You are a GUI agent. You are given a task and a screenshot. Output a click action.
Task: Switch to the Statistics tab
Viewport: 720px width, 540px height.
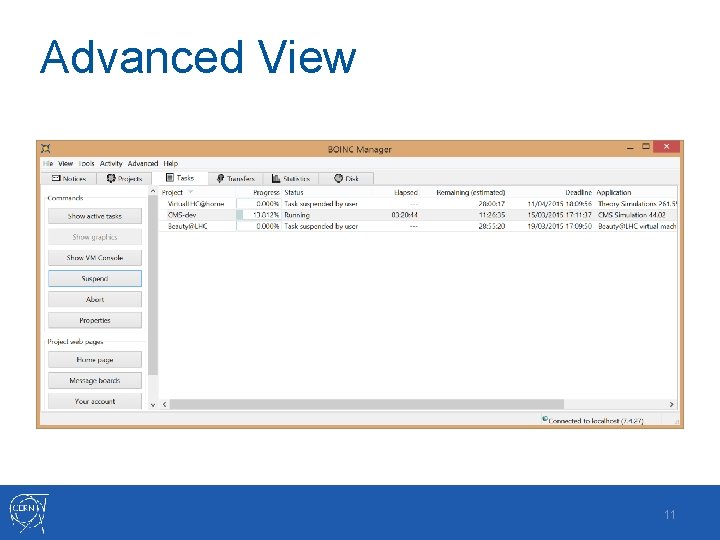click(x=291, y=179)
